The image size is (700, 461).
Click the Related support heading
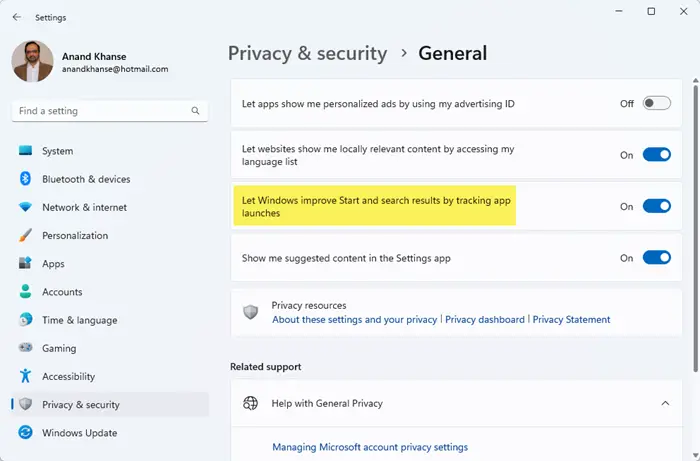click(x=266, y=367)
